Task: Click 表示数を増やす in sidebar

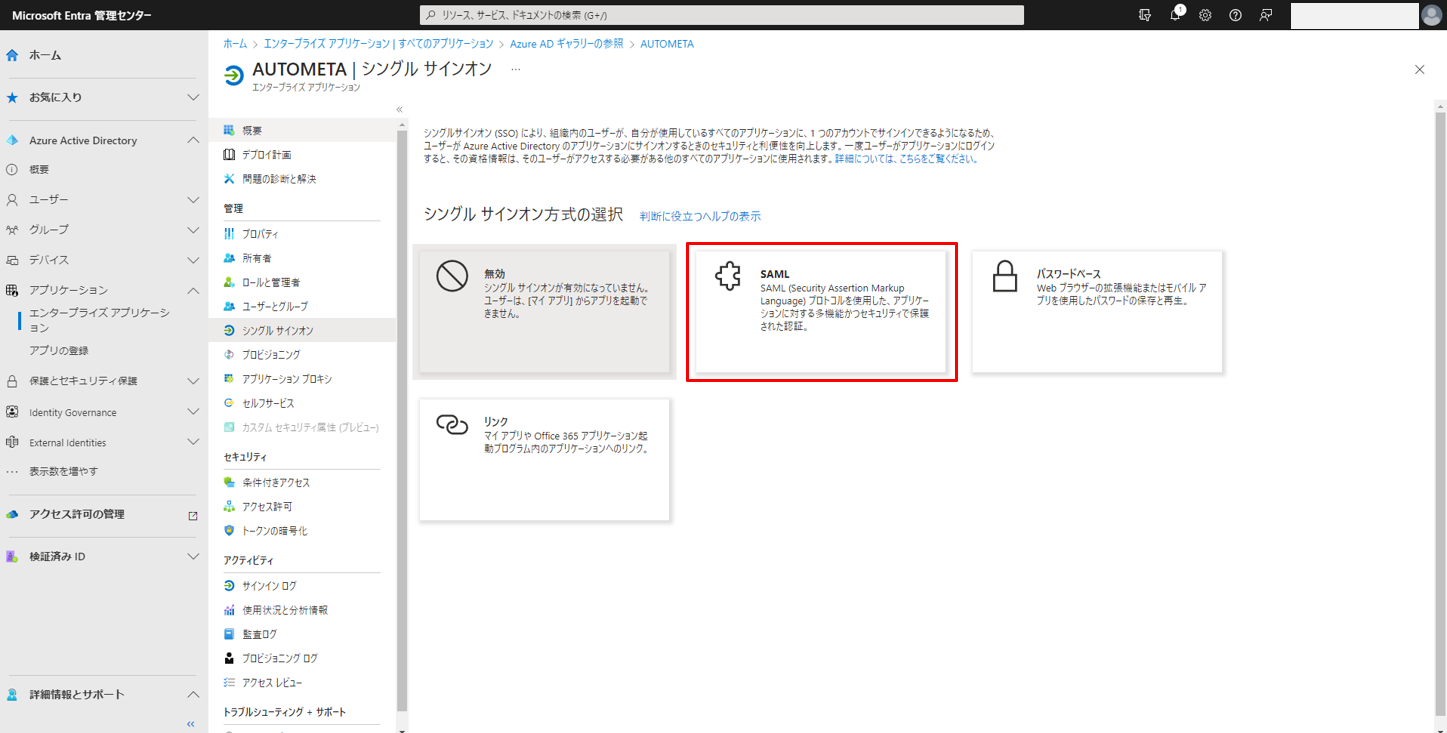Action: point(63,471)
